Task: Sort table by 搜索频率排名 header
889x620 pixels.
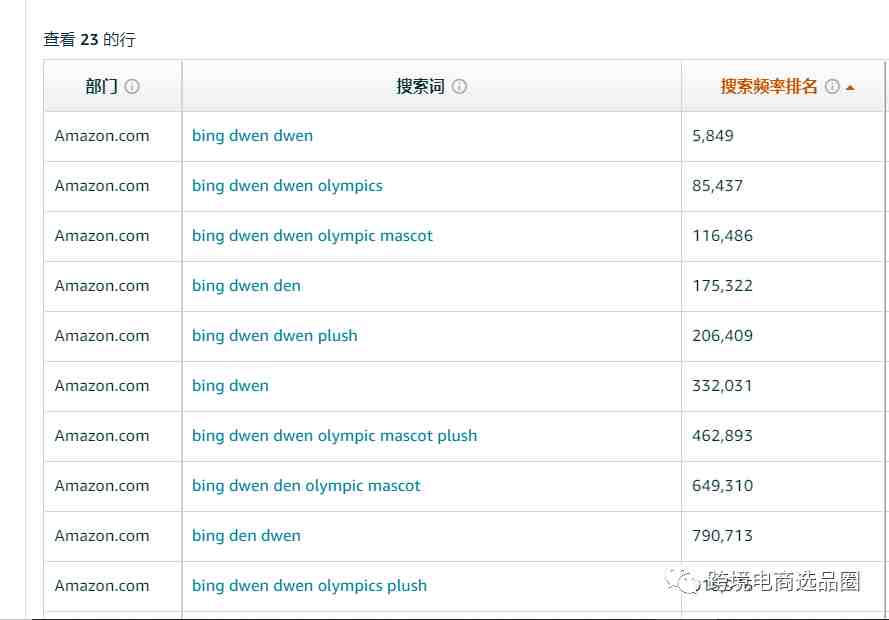Action: tap(768, 87)
